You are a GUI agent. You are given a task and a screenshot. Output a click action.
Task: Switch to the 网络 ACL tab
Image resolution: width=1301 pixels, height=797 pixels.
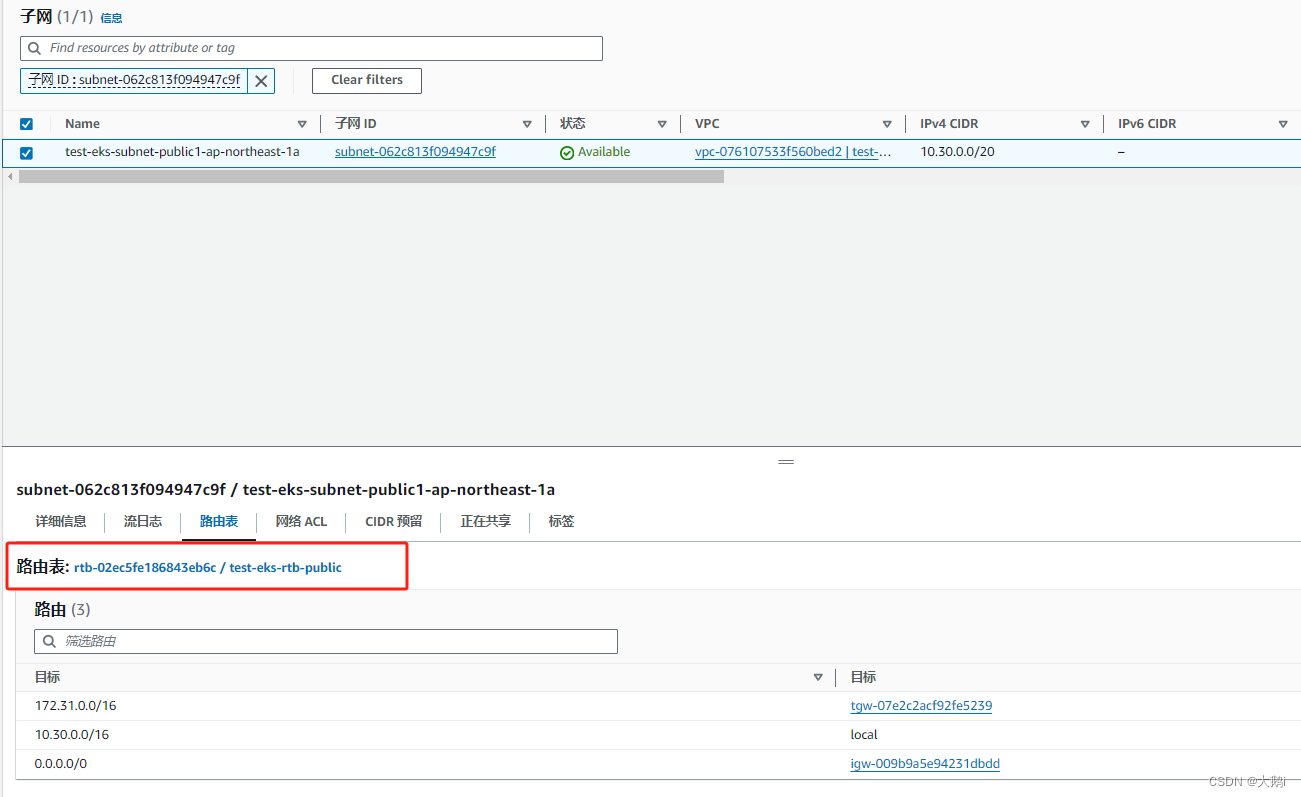coord(301,521)
